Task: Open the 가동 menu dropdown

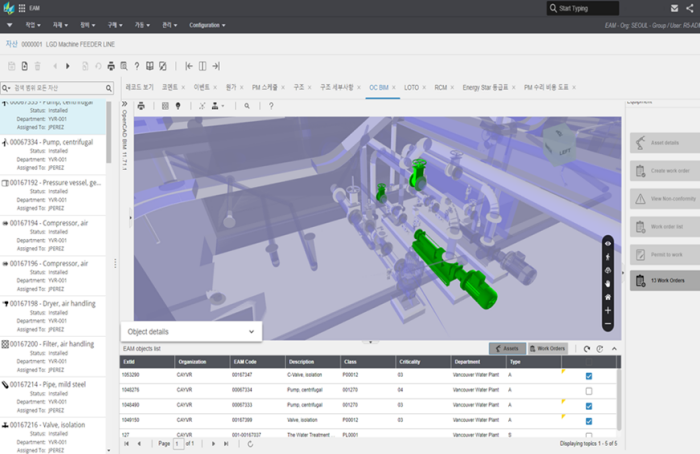Action: [x=142, y=25]
